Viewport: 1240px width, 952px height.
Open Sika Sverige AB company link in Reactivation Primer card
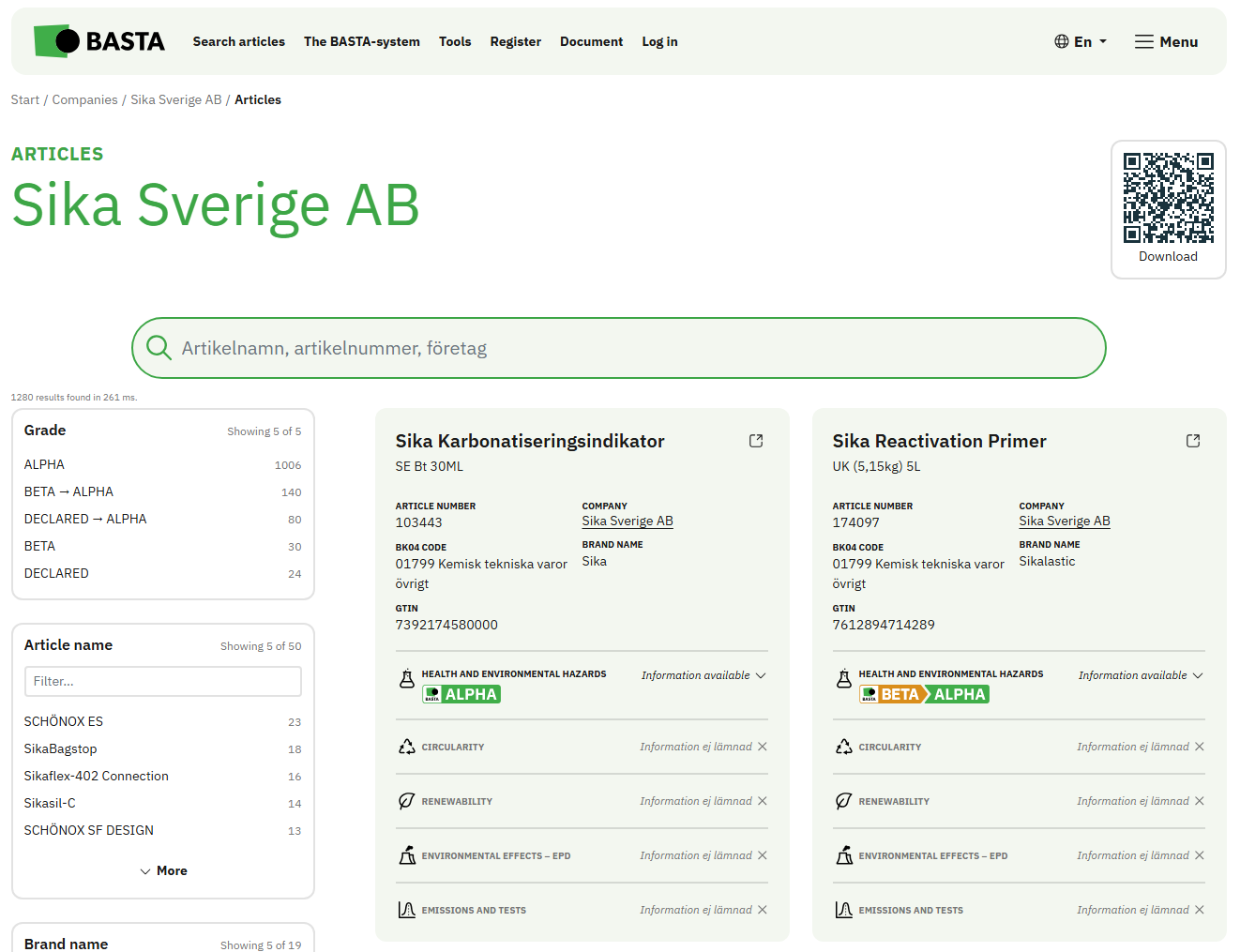[1064, 521]
